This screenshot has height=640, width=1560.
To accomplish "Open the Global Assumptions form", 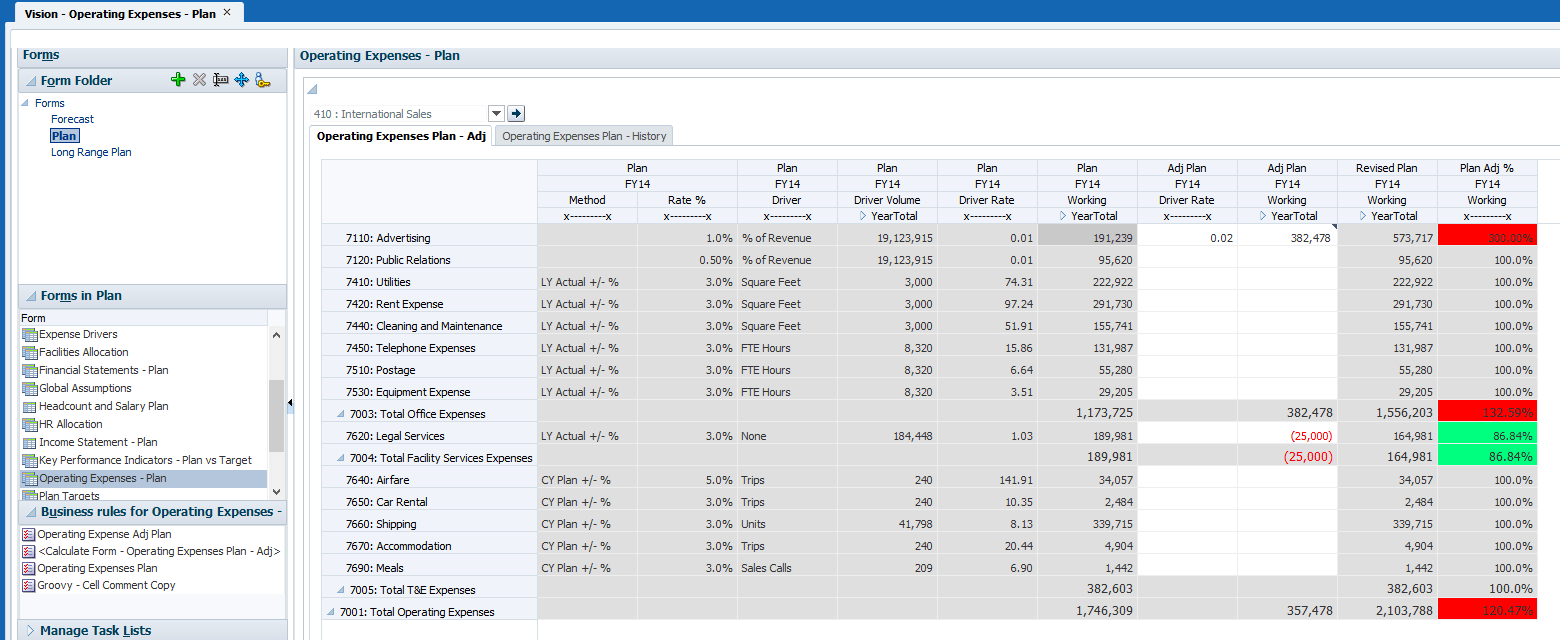I will pyautogui.click(x=85, y=388).
